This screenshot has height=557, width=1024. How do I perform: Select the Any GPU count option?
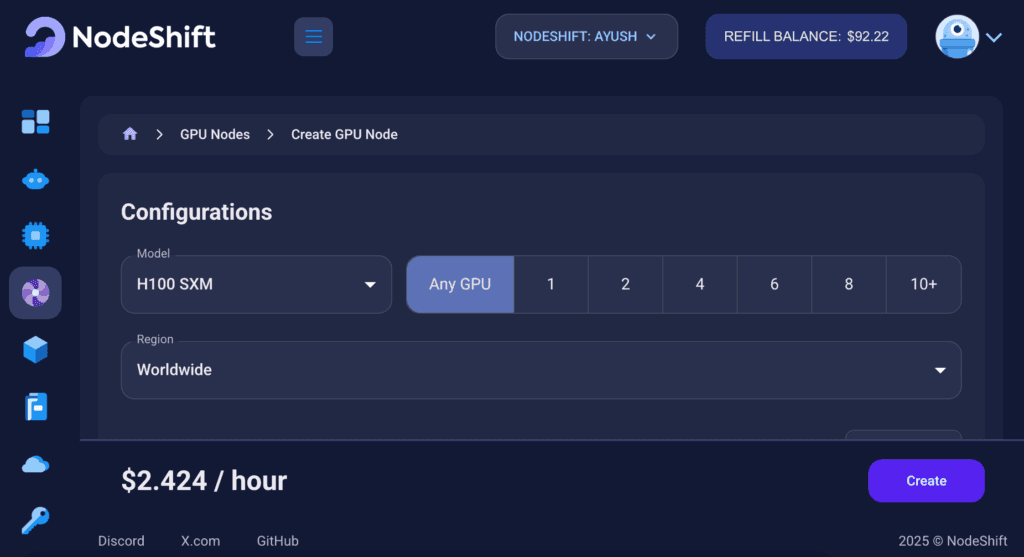click(460, 284)
